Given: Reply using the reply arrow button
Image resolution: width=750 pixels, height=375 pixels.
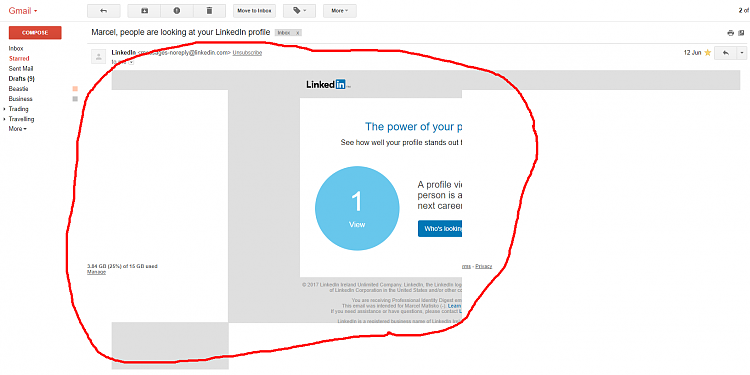Looking at the screenshot, I should pos(726,53).
